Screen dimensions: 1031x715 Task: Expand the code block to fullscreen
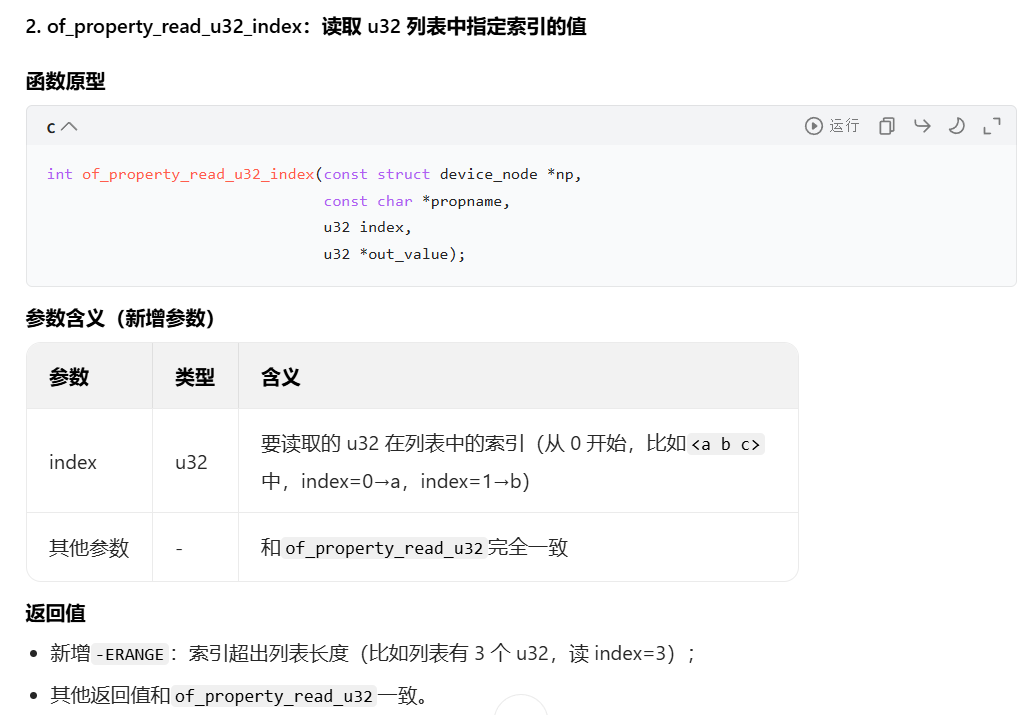click(991, 125)
